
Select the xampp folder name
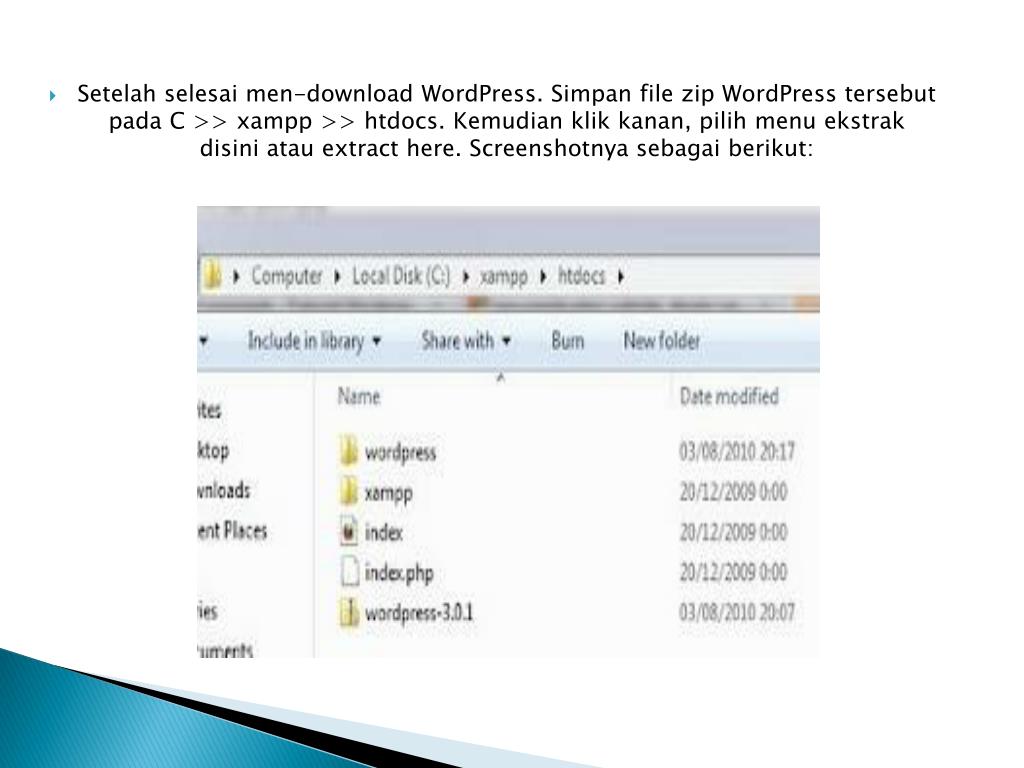tap(389, 493)
